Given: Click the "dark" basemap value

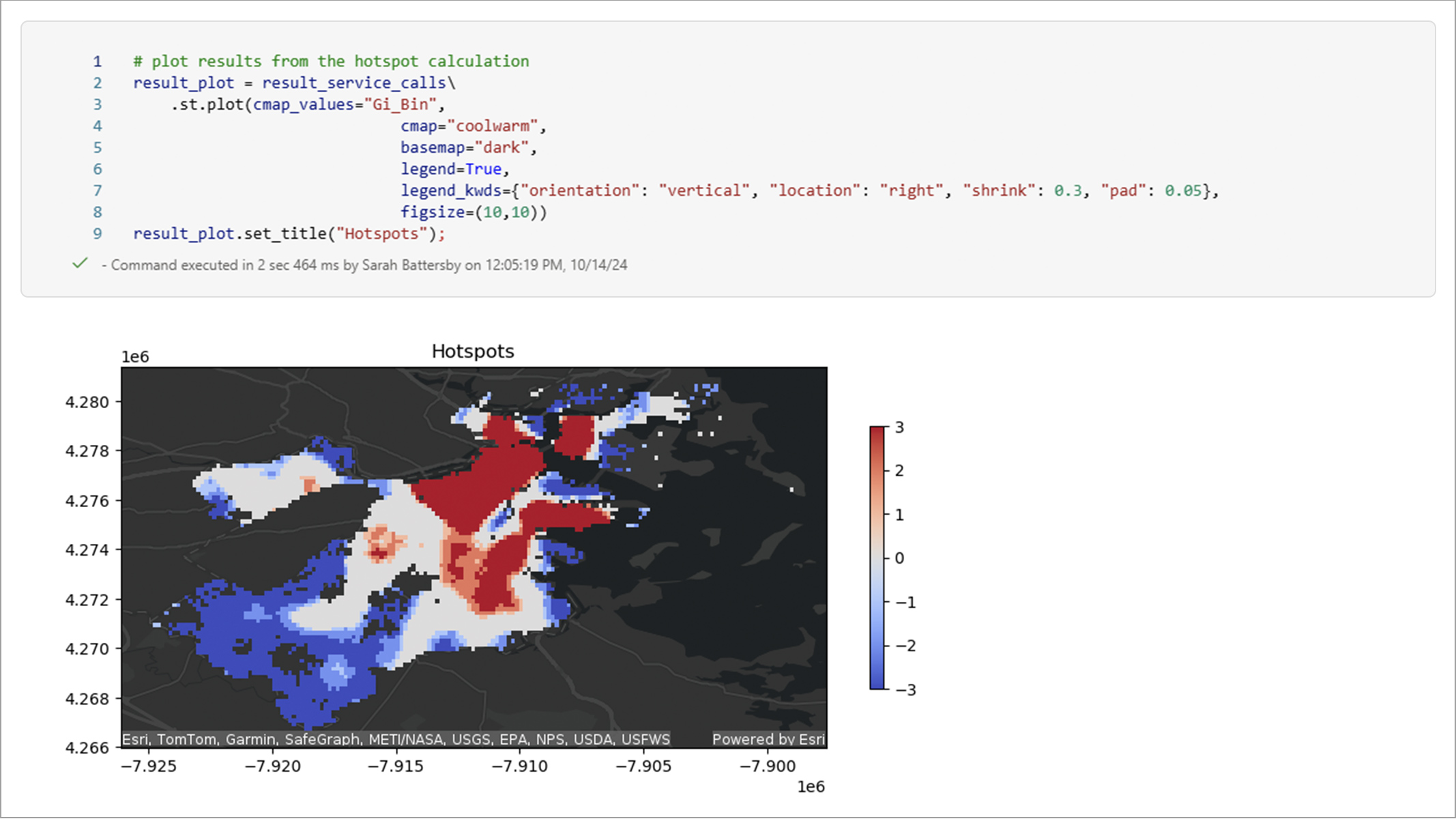Looking at the screenshot, I should 501,147.
